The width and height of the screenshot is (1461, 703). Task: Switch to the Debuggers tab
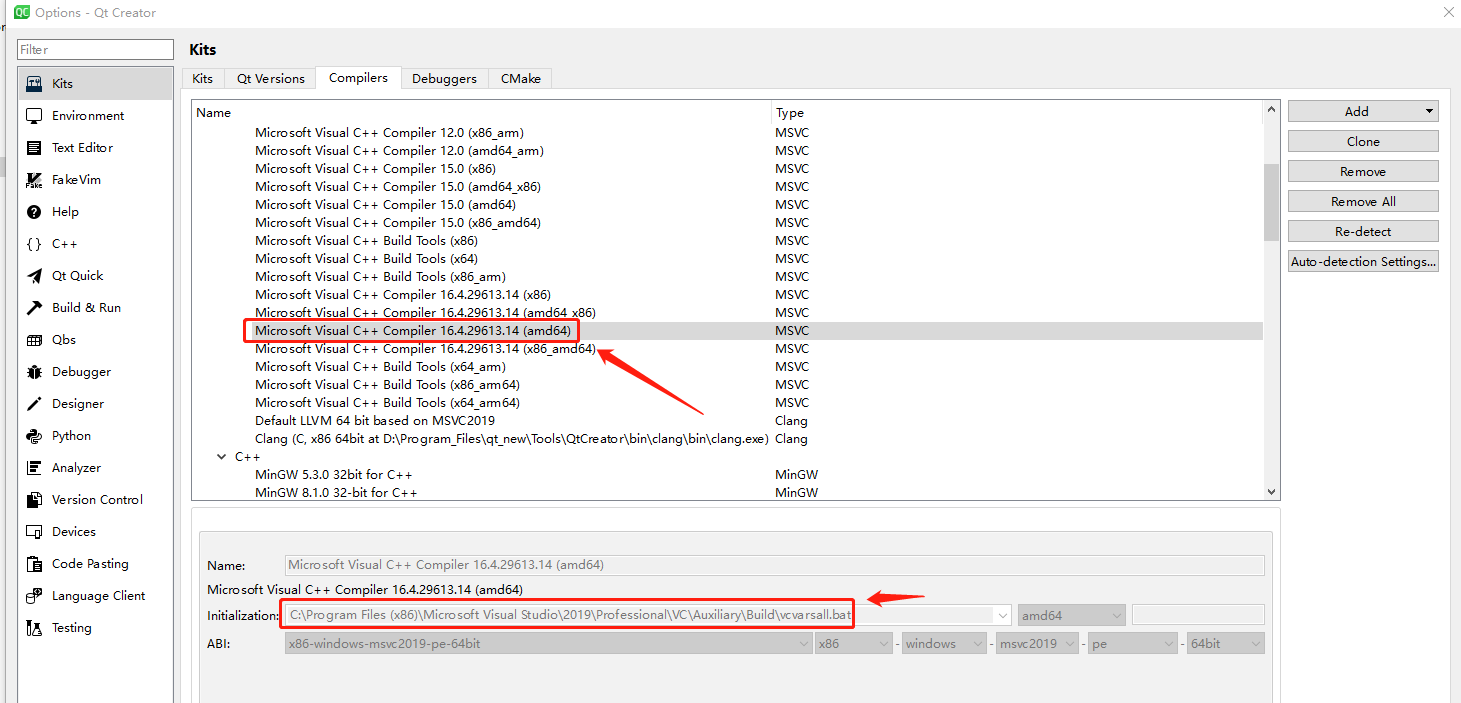pyautogui.click(x=445, y=78)
